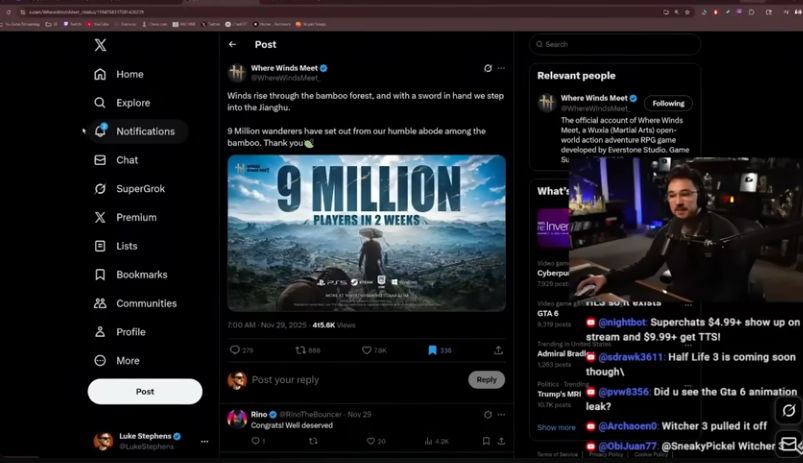Screen dimensions: 803x463
Task: Like the 9 Million players post
Action: pos(367,350)
